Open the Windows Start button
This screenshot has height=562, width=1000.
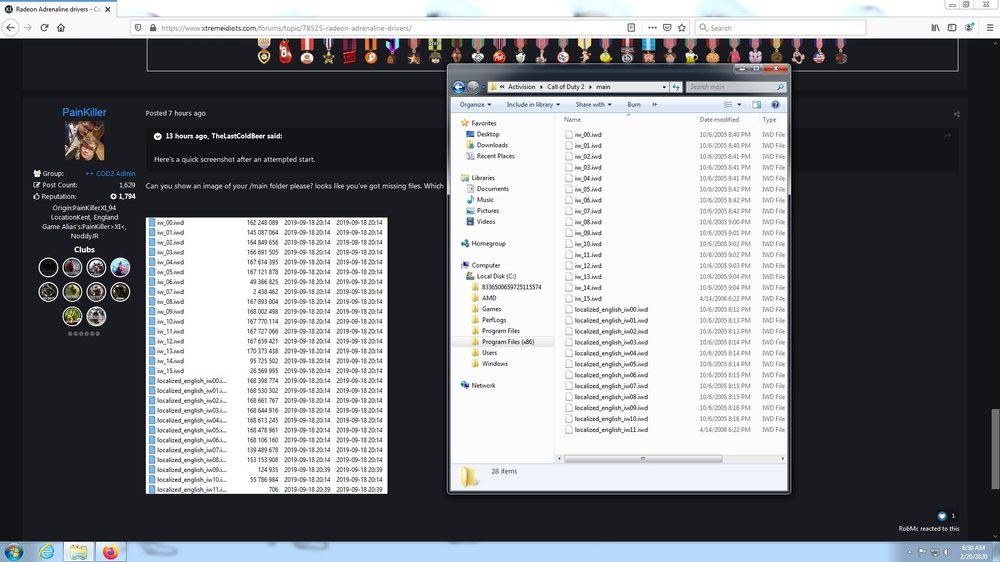coord(13,552)
